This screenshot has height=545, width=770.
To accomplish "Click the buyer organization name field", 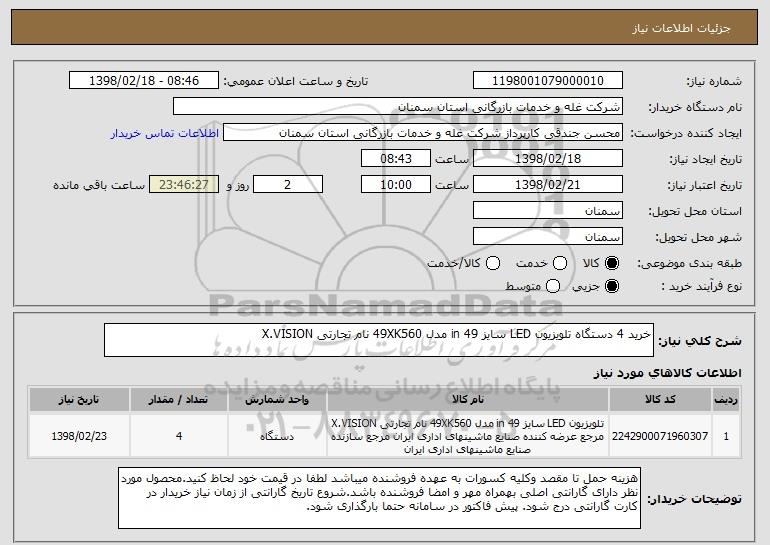I will tap(398, 107).
